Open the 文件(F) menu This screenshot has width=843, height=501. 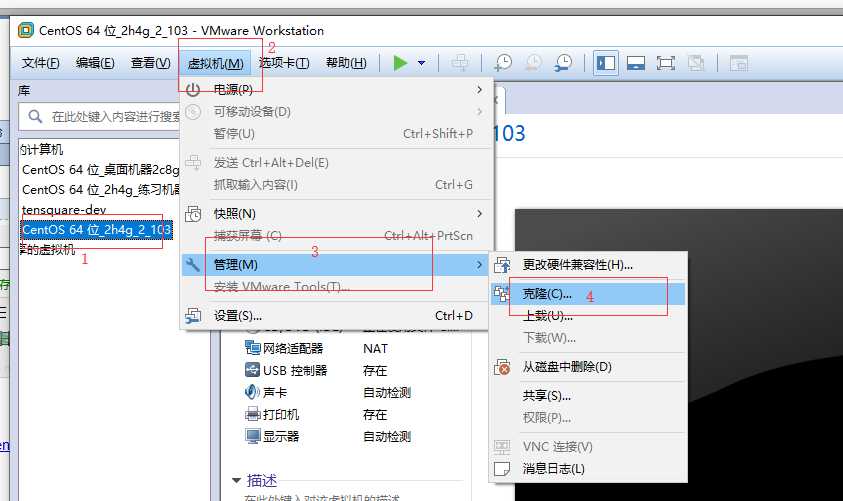tap(40, 63)
